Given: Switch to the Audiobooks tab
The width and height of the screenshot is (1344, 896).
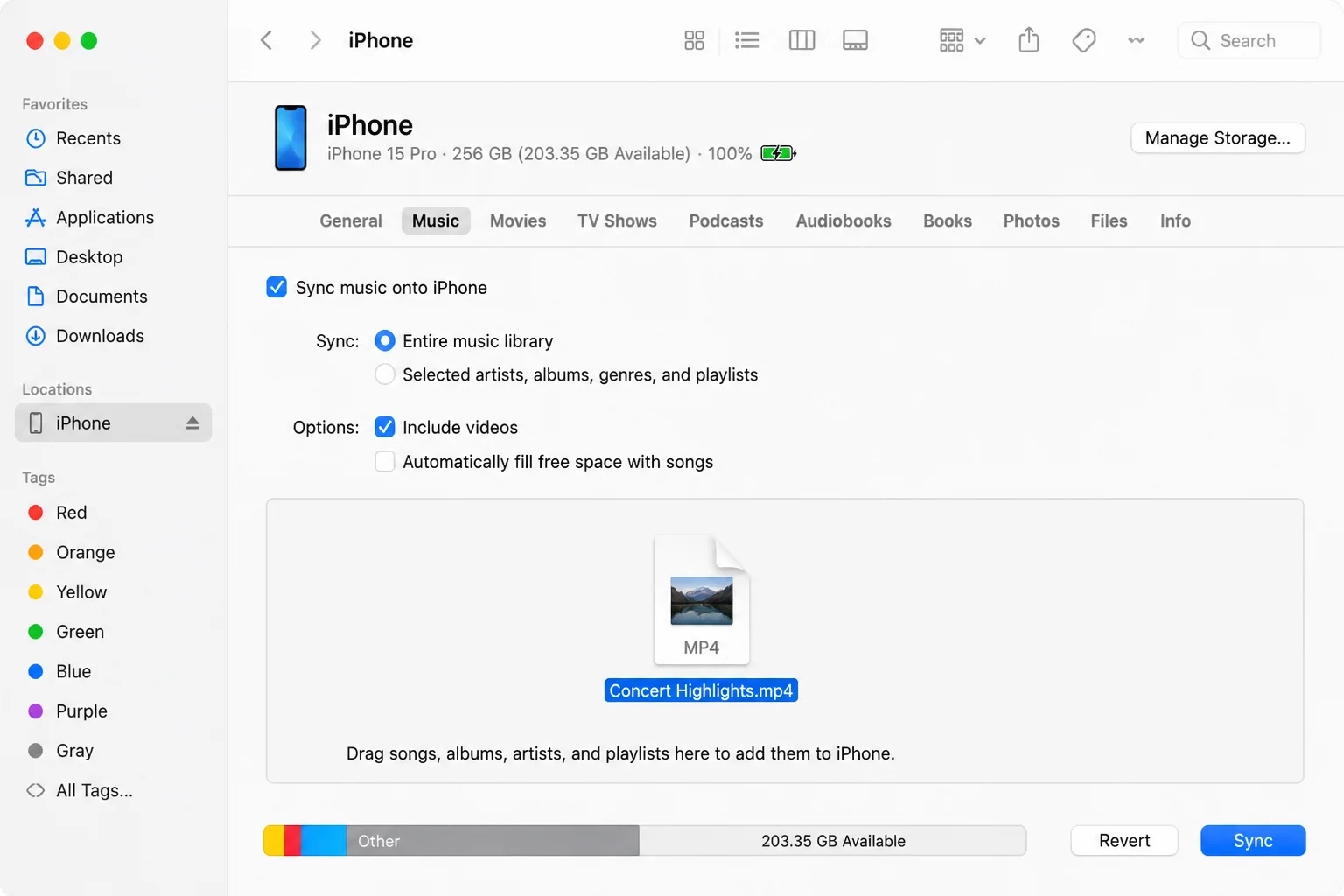Looking at the screenshot, I should tap(843, 220).
